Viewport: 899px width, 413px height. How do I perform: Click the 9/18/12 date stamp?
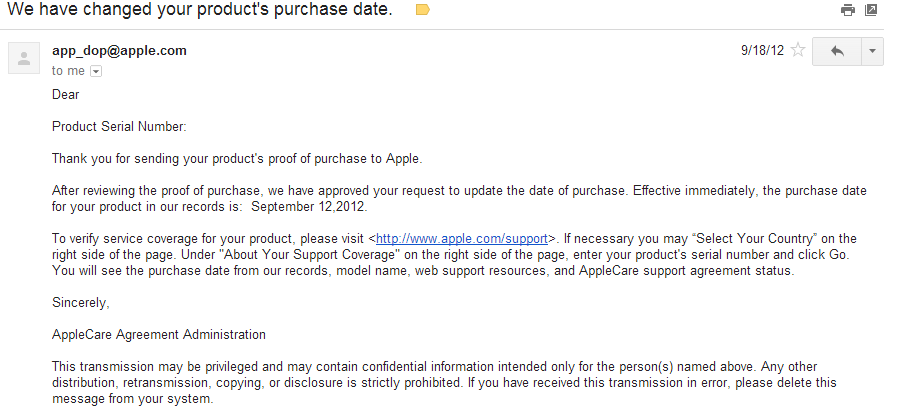point(762,51)
